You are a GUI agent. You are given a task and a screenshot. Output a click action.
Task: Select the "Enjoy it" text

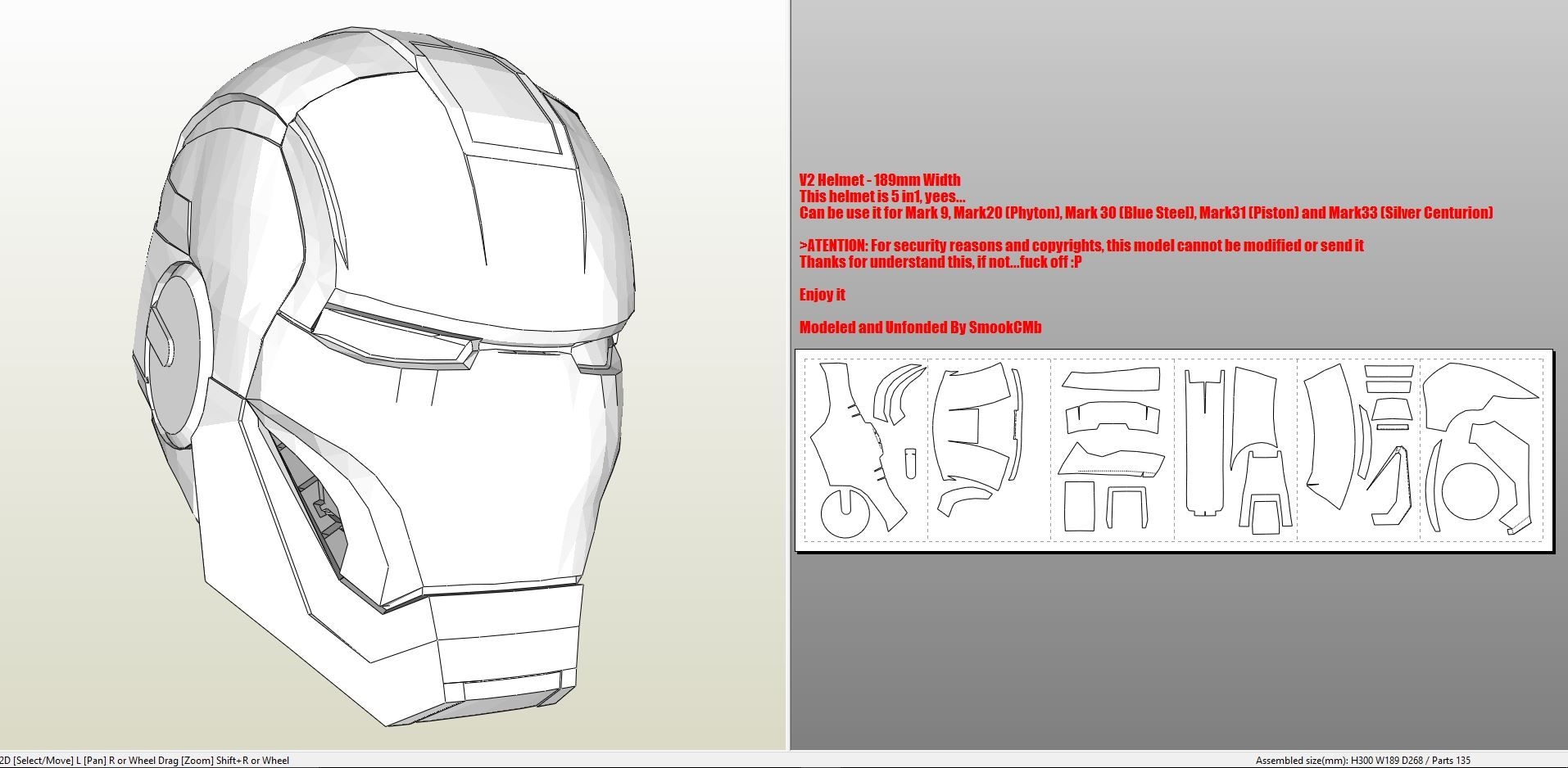822,295
